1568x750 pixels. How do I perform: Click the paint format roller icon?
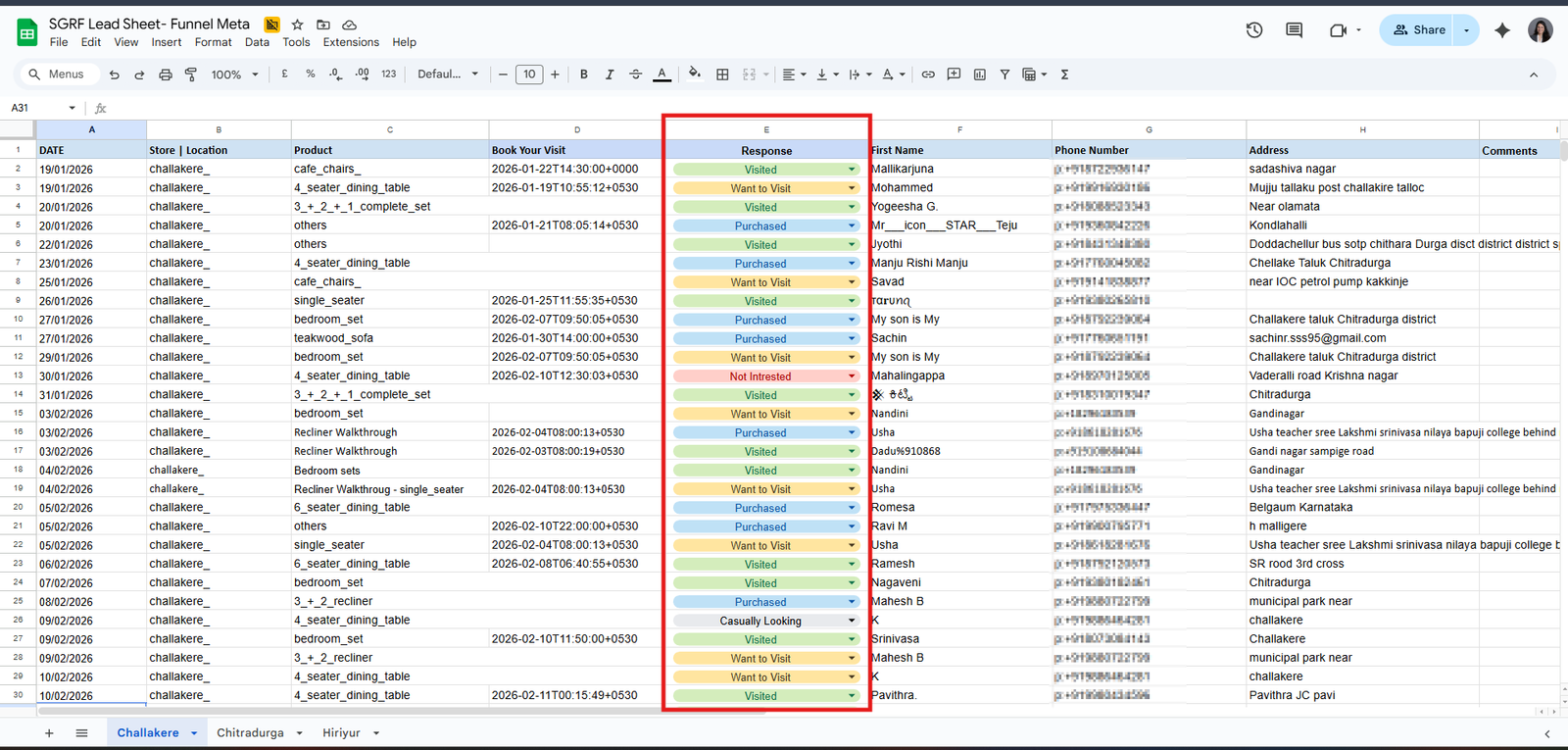191,75
